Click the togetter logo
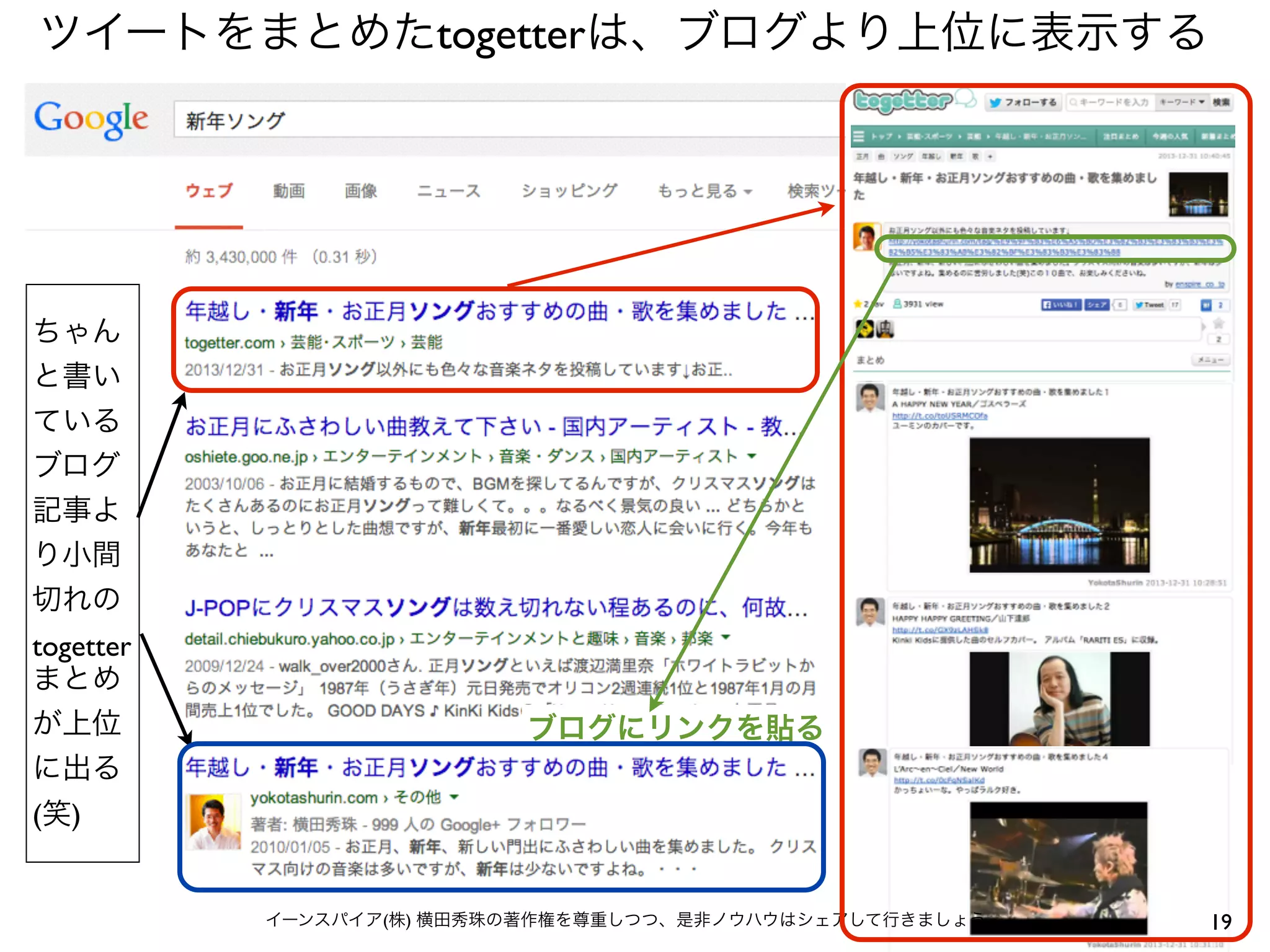The height and width of the screenshot is (952, 1270). [903, 101]
